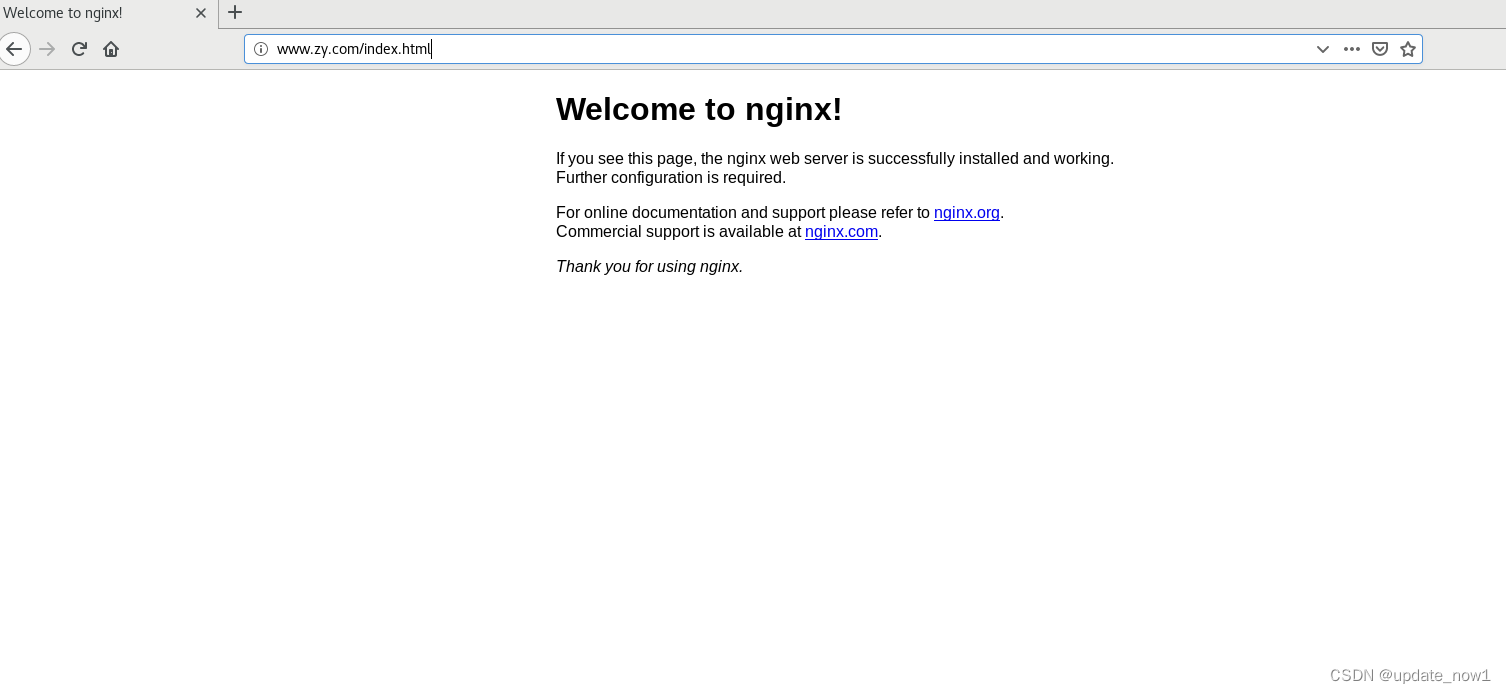The image size is (1506, 693).
Task: Open the Page Actions ellipsis menu
Action: coord(1352,48)
